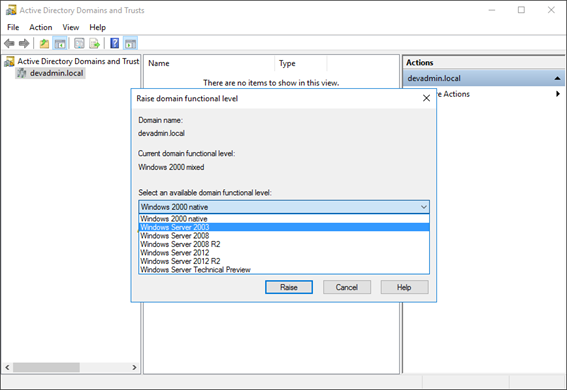Click the Raise button
567x390 pixels.
pyautogui.click(x=289, y=287)
